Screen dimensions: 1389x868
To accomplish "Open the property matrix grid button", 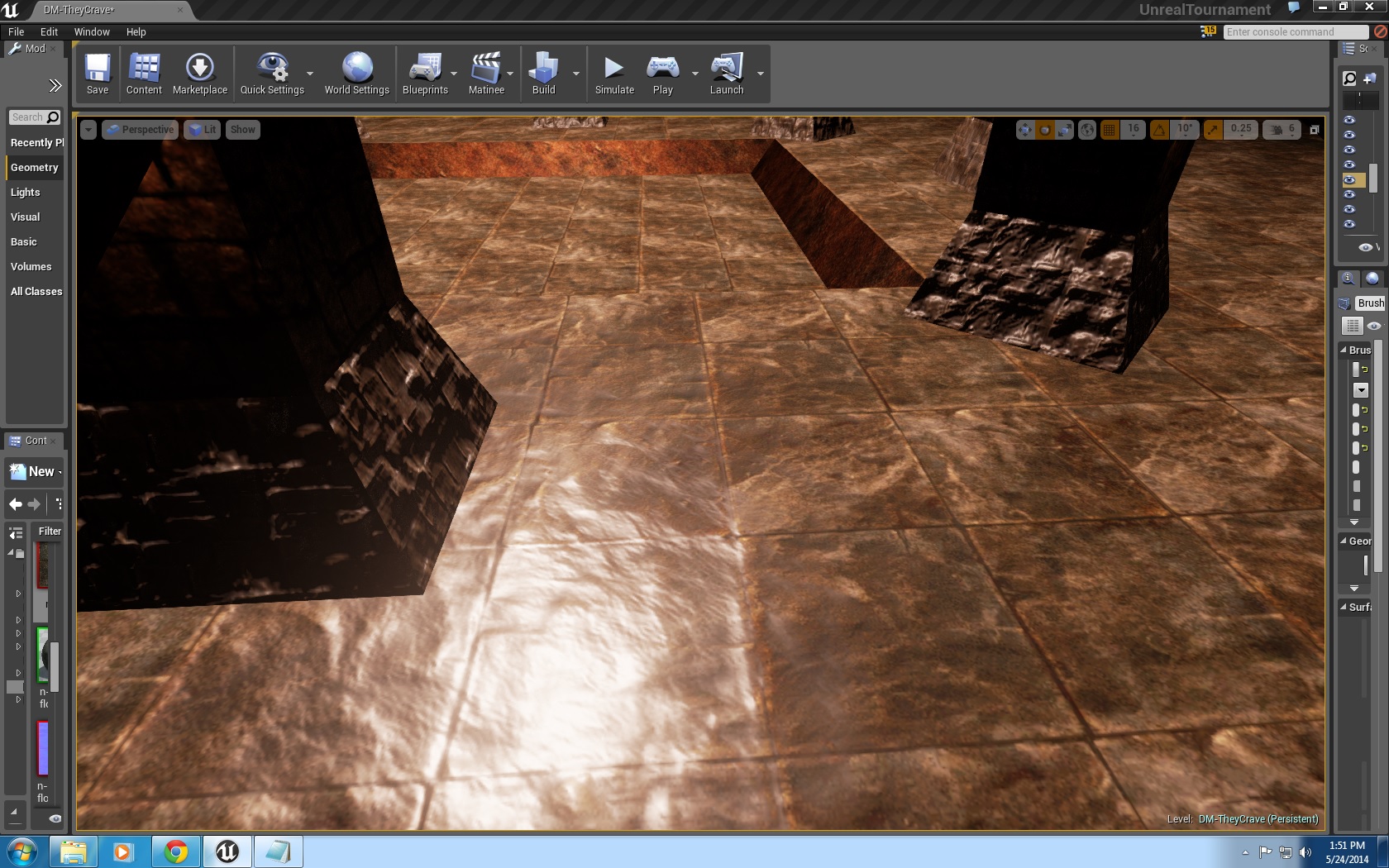I will [1353, 326].
